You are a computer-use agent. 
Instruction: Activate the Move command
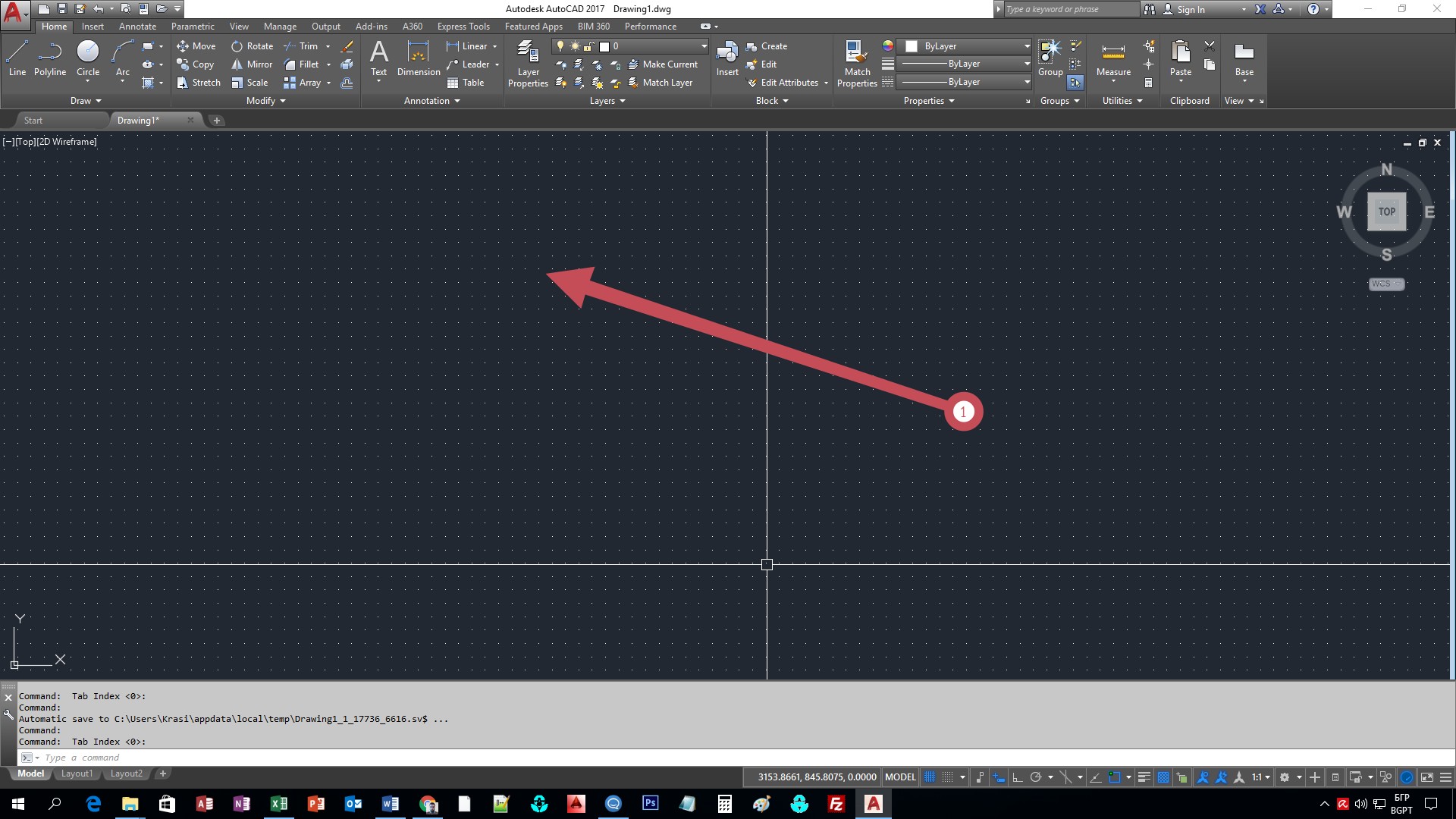pyautogui.click(x=196, y=46)
